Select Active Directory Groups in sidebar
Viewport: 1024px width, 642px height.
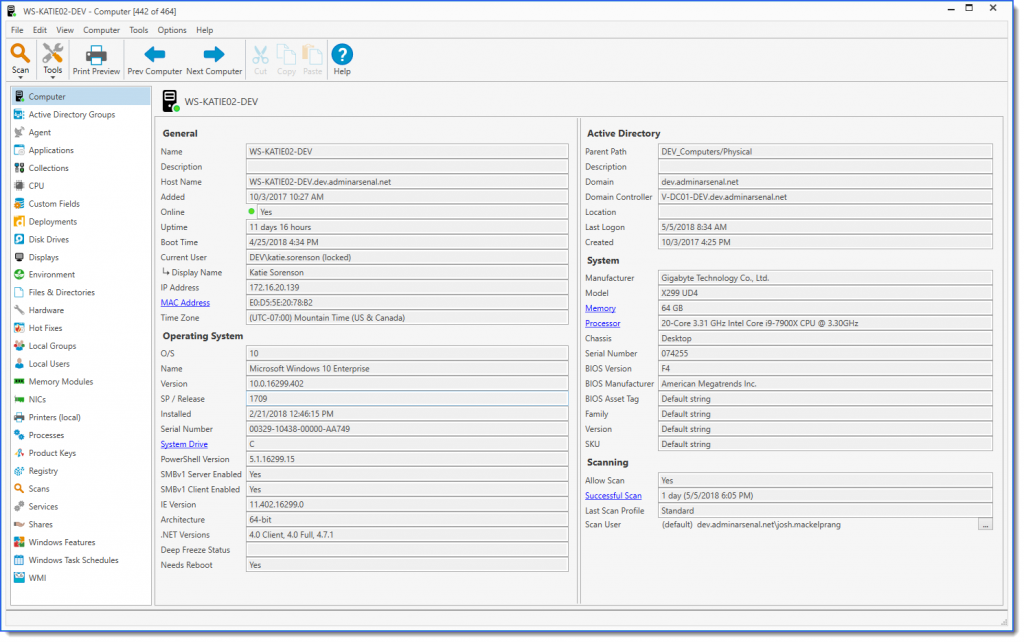coord(71,115)
